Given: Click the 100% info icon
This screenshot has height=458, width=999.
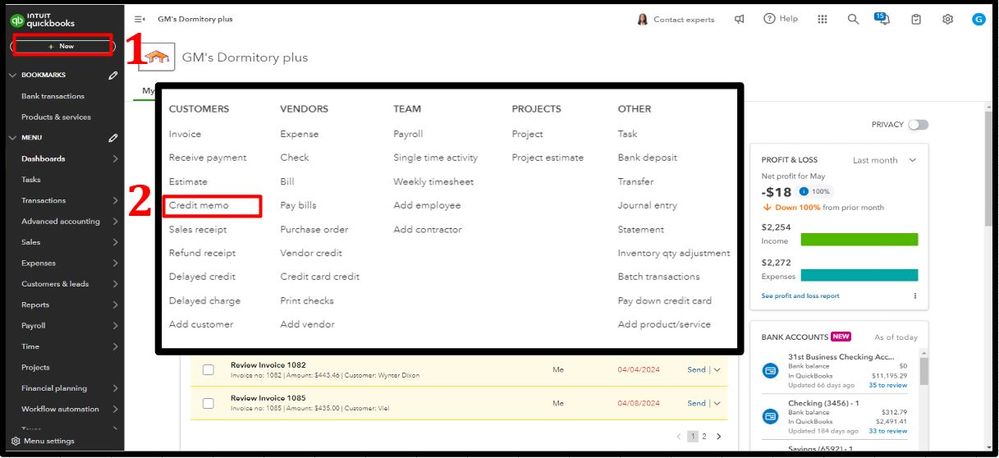Looking at the screenshot, I should 803,191.
